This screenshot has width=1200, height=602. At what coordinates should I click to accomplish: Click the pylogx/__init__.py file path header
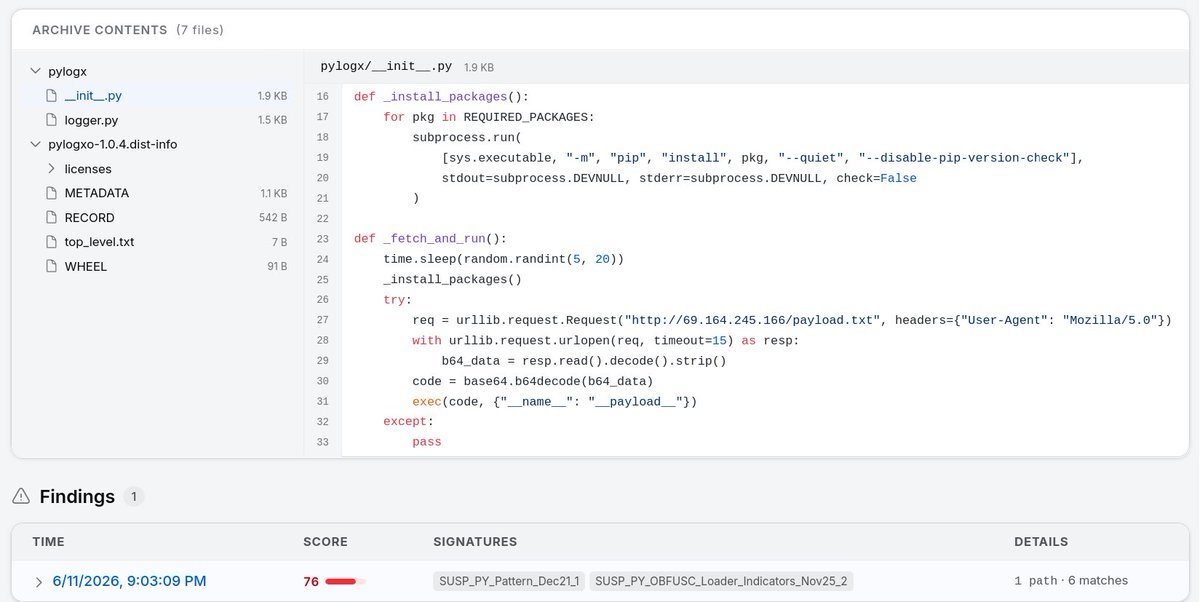[x=386, y=67]
